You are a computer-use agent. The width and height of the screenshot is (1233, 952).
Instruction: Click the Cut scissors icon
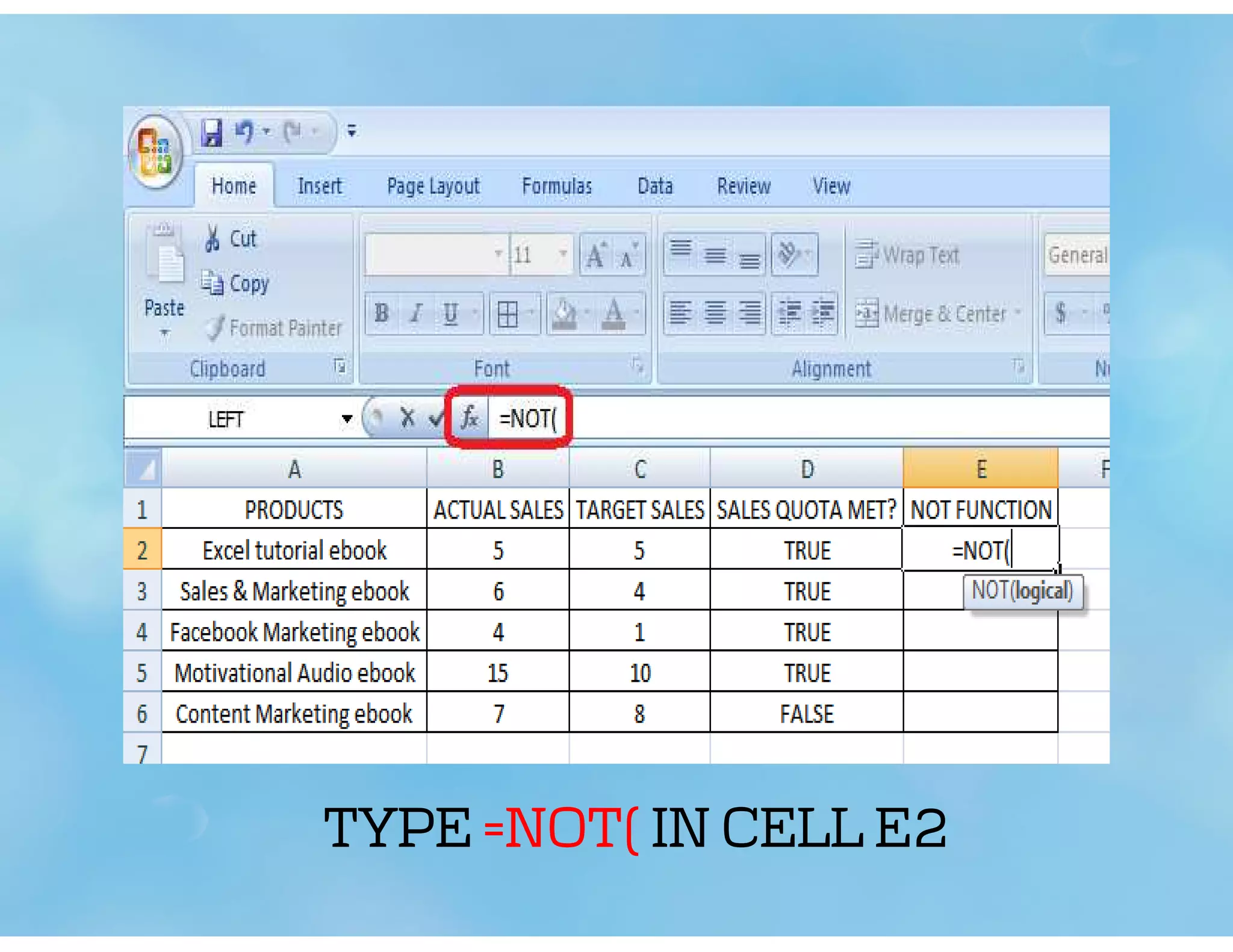(212, 238)
